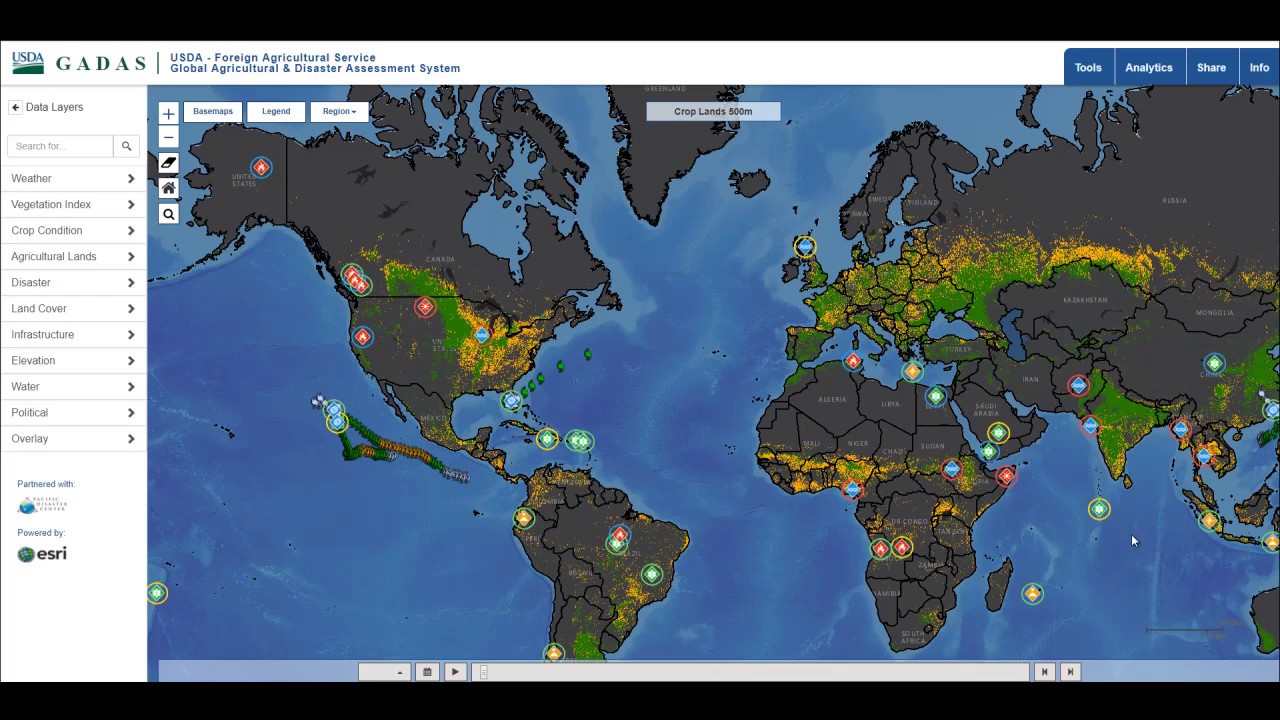Click the Pacific Disaster Center logo

42,505
